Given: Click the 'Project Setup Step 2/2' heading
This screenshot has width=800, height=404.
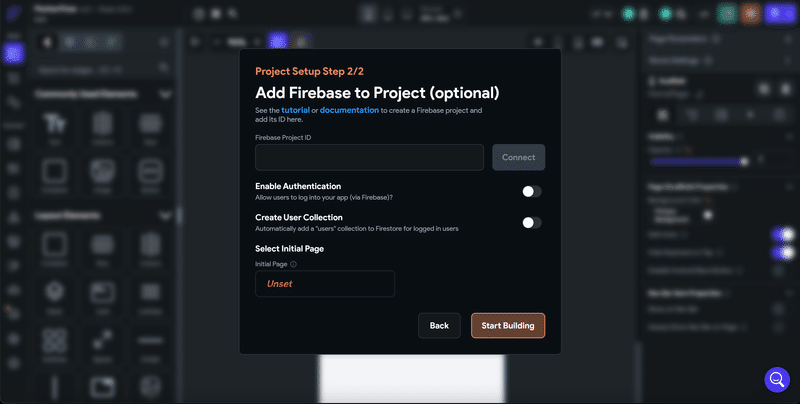Looking at the screenshot, I should [310, 71].
